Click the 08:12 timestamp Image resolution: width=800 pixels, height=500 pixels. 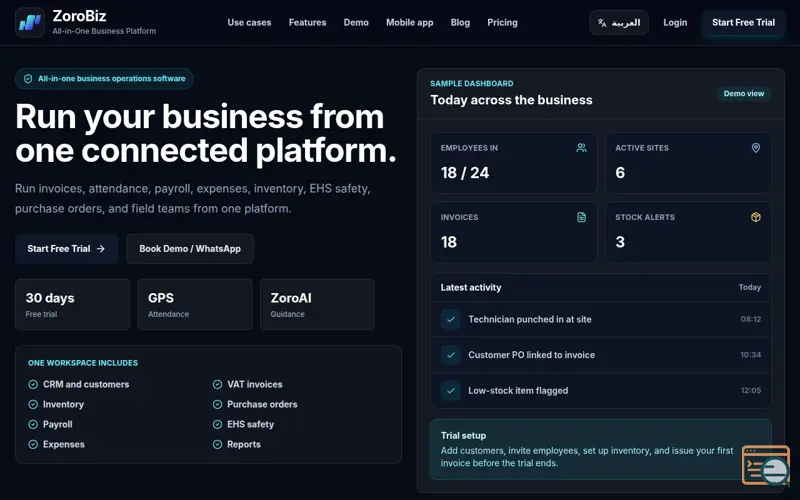[751, 319]
